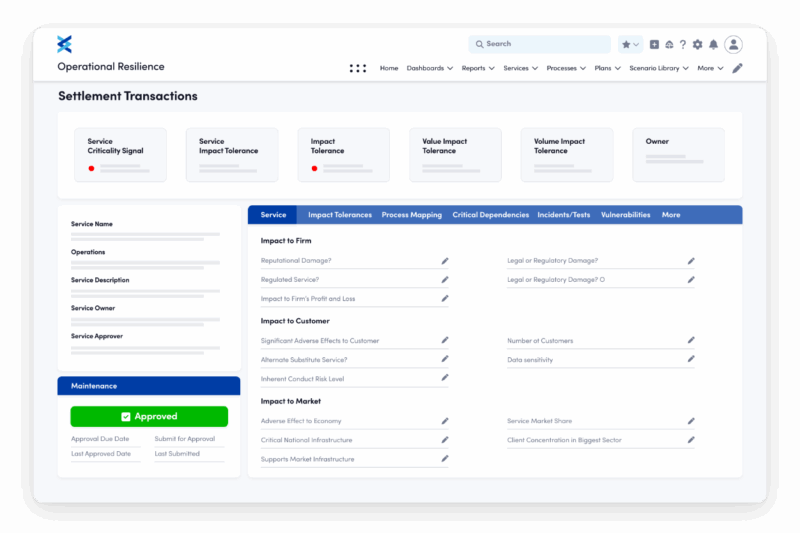Open the user profile avatar
Image resolution: width=800 pixels, height=533 pixels.
click(x=733, y=44)
